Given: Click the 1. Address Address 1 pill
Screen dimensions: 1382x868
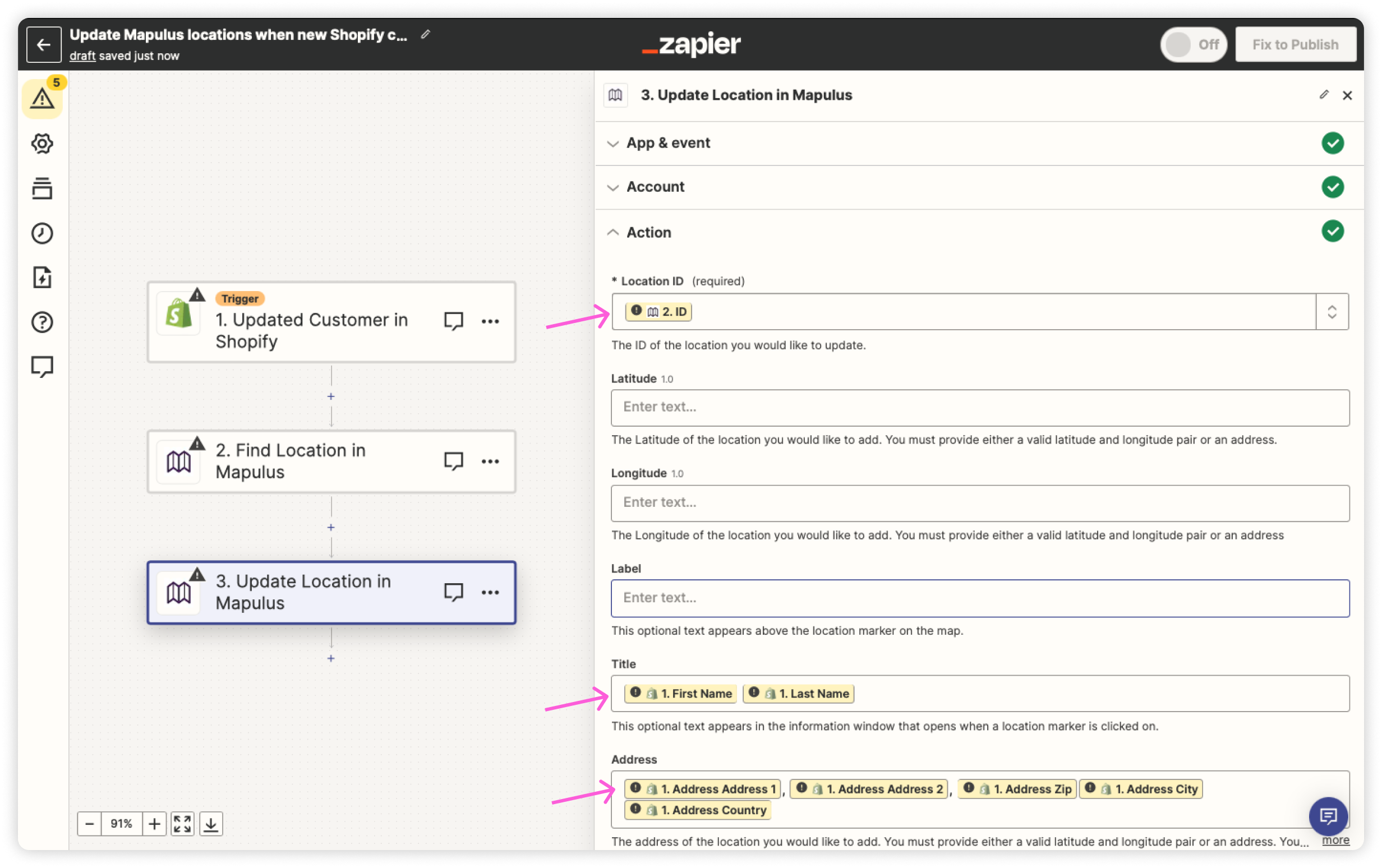Looking at the screenshot, I should point(702,789).
